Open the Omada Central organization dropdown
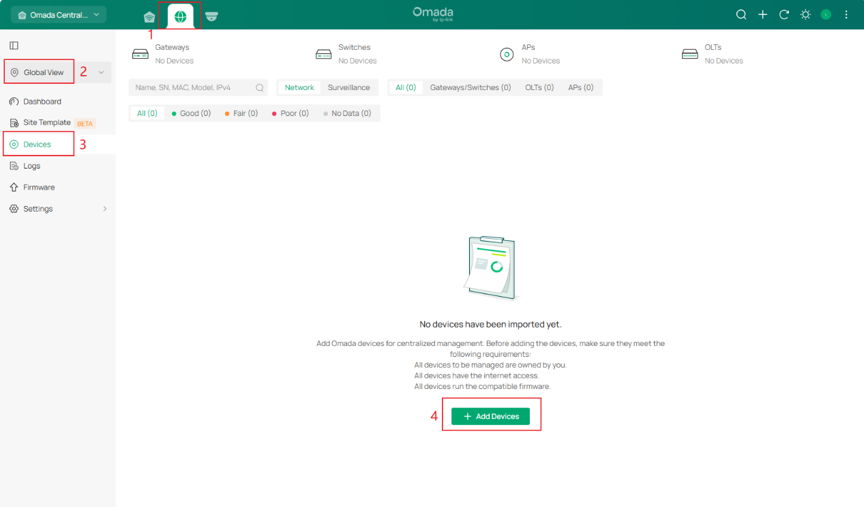 [x=58, y=15]
